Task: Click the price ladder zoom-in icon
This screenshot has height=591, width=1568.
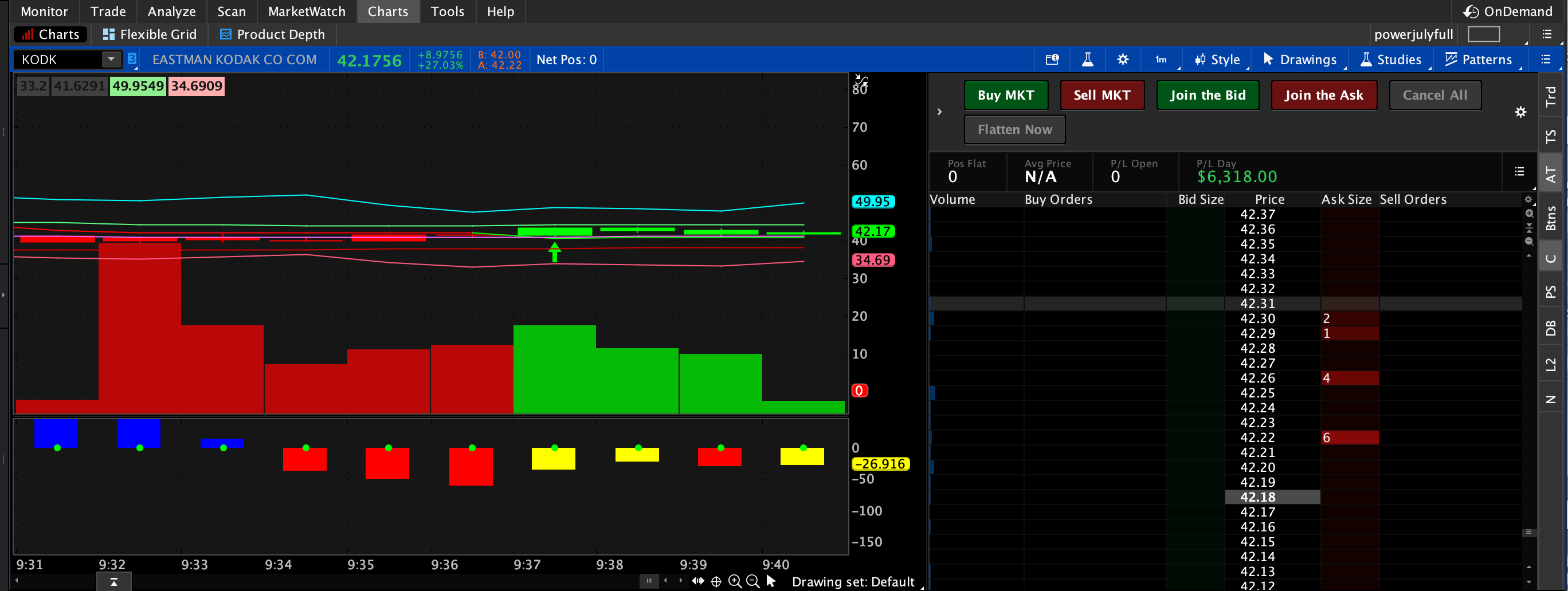Action: [x=1529, y=214]
